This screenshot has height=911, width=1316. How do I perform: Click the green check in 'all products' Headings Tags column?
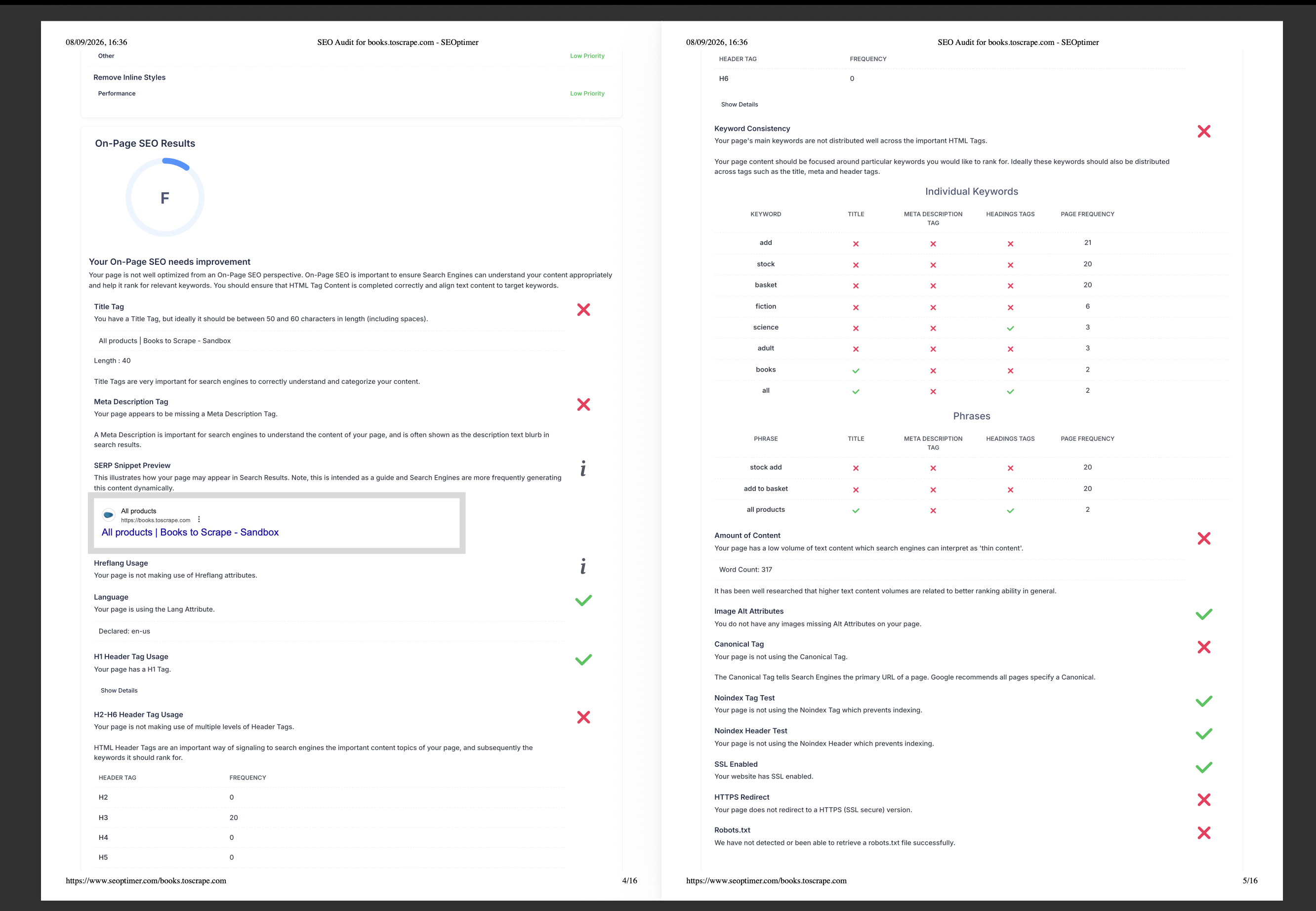click(1010, 511)
